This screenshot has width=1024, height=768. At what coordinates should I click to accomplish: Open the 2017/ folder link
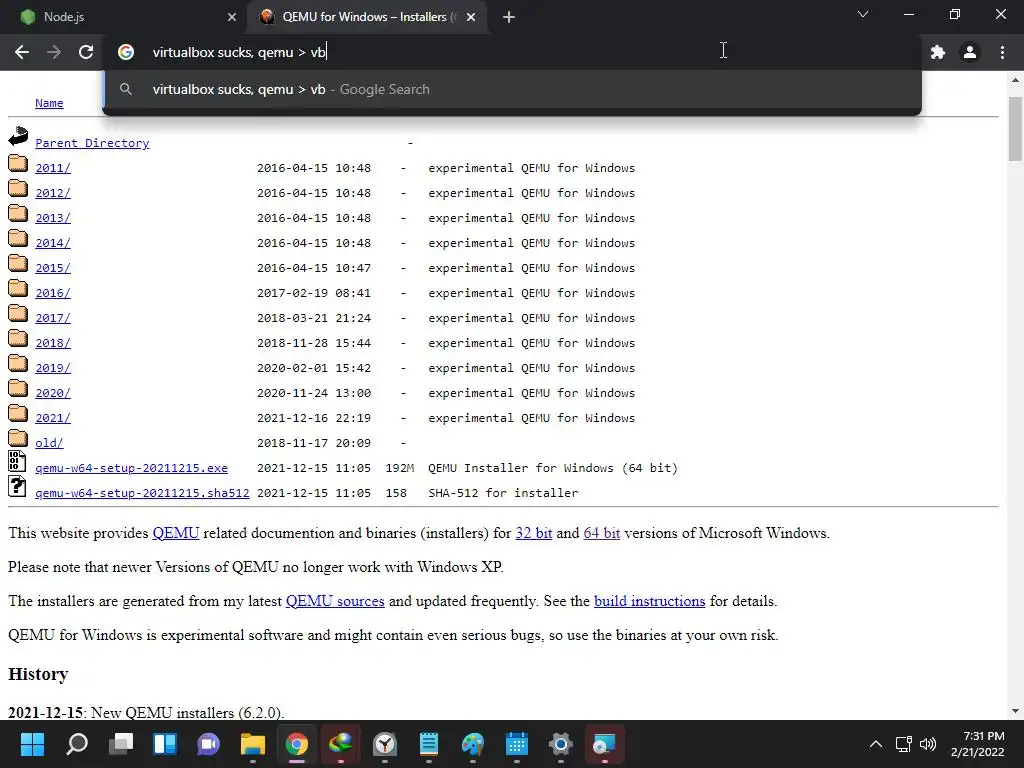pyautogui.click(x=53, y=318)
